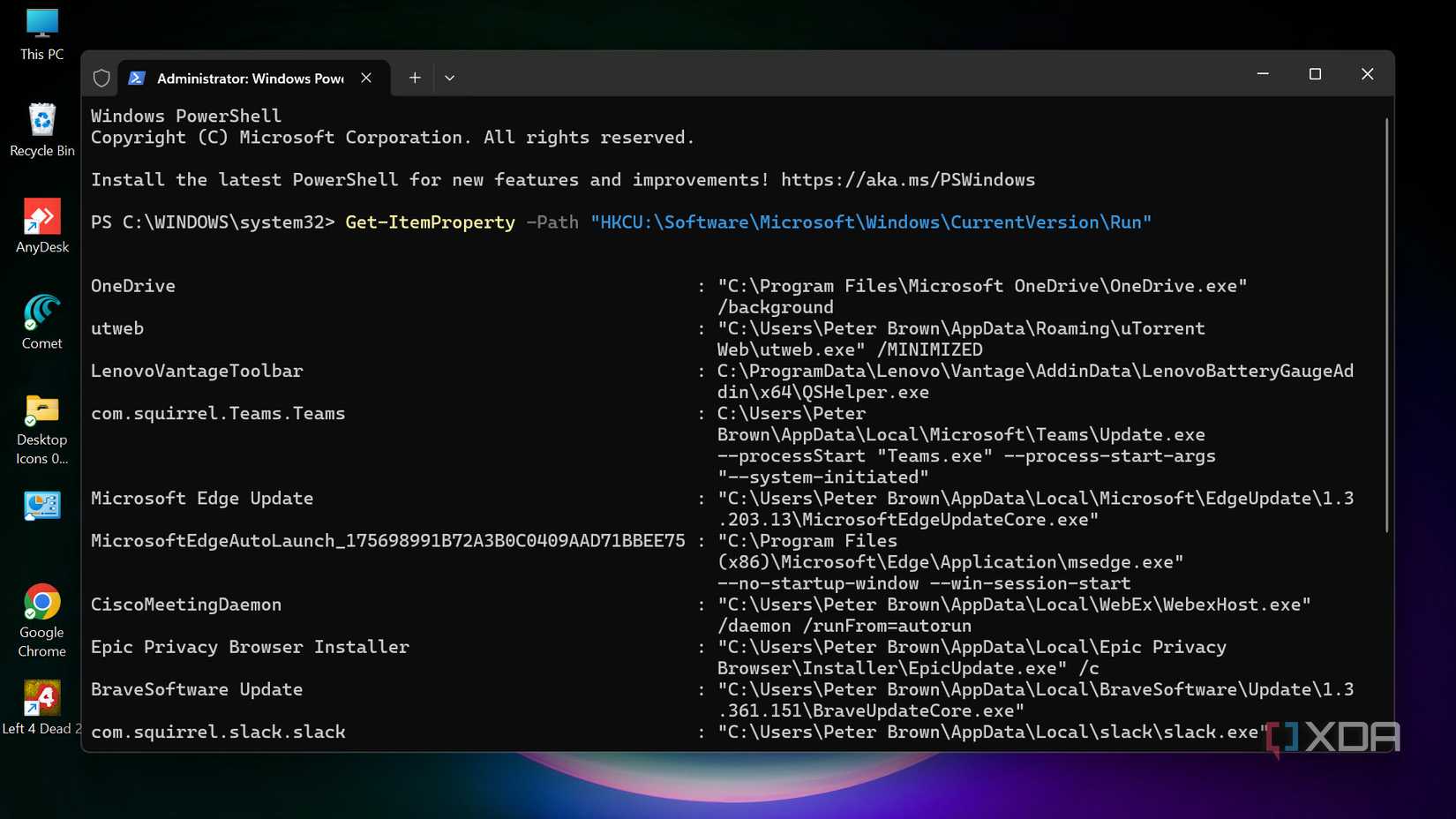Click the aka.ms/PSWindows link
This screenshot has width=1456, height=819.
[907, 180]
